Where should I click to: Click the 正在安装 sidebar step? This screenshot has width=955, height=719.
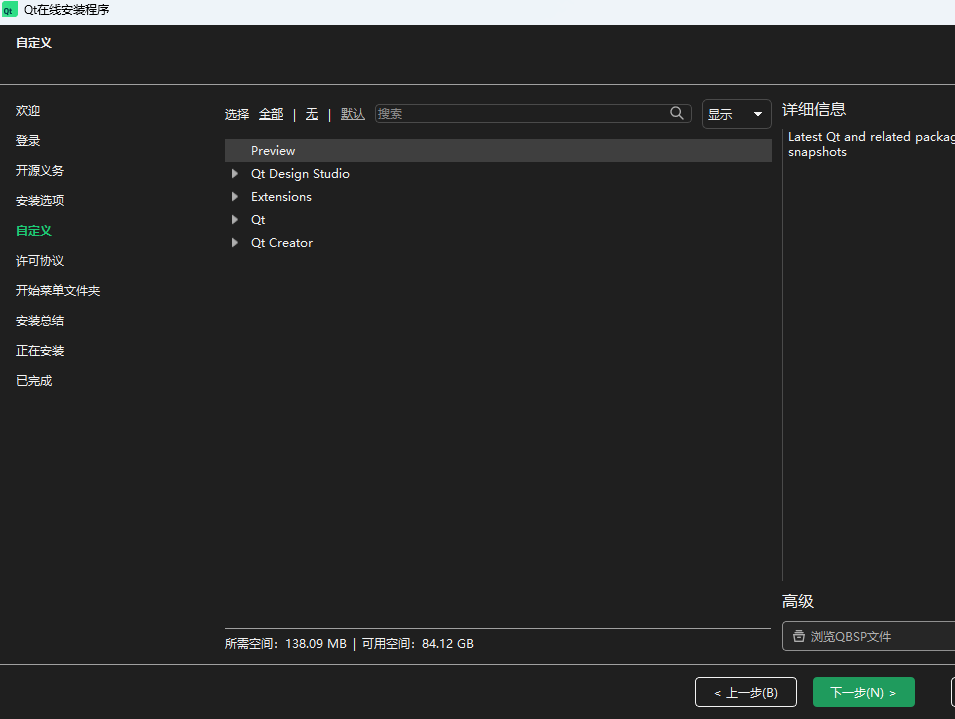[x=40, y=351]
